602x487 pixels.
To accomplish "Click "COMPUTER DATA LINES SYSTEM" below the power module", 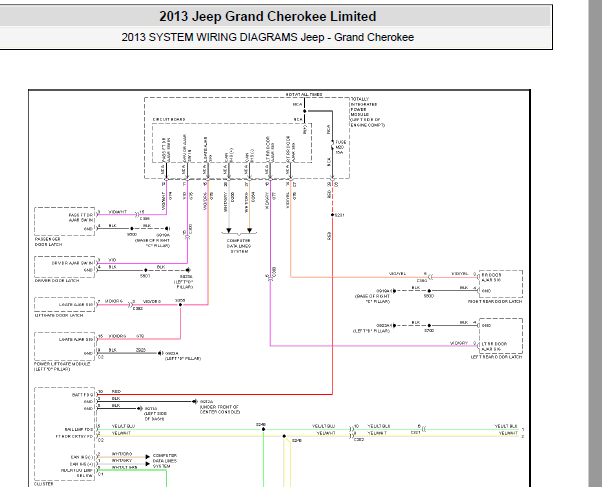I will 239,246.
